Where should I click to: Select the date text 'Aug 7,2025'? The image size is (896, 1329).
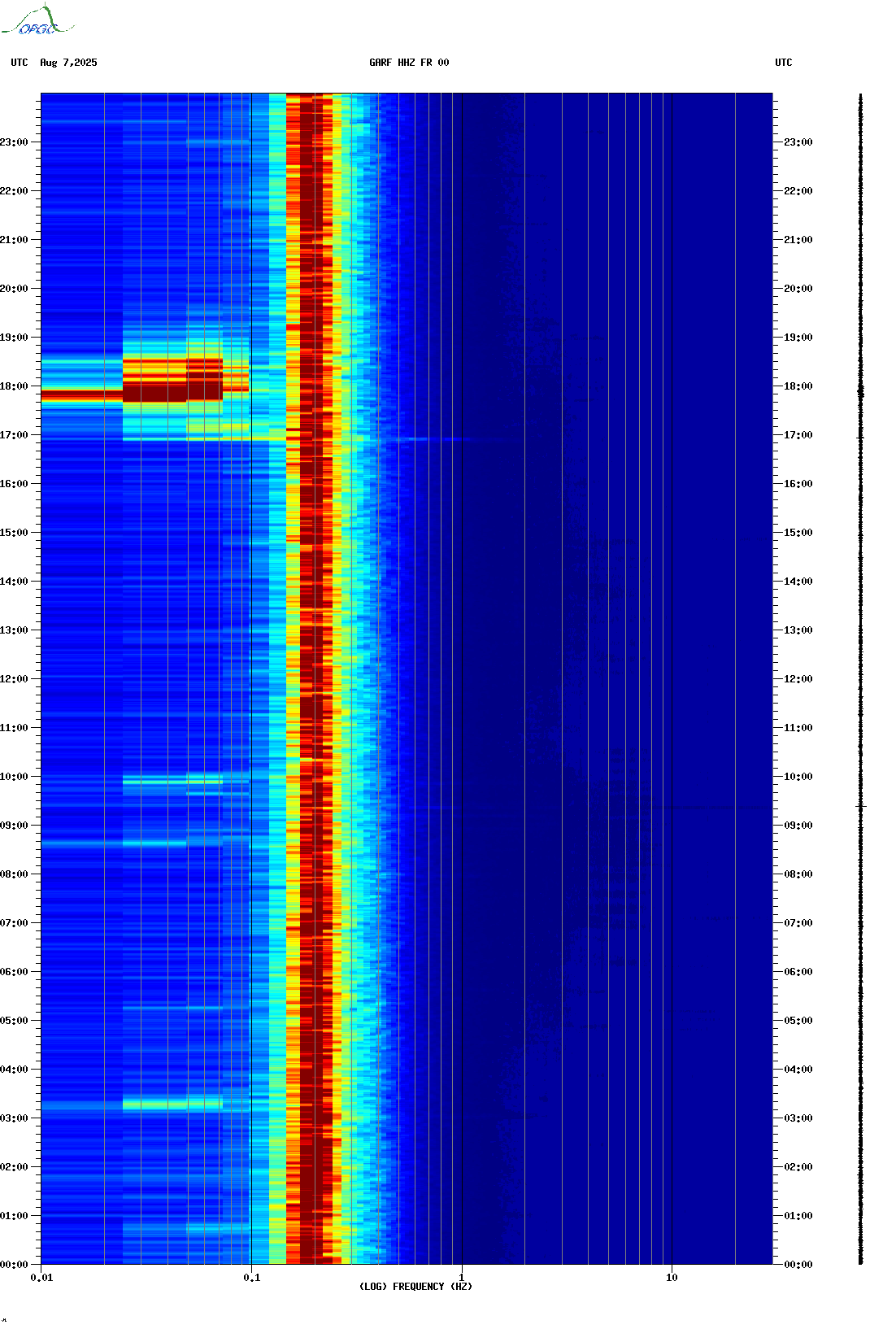click(68, 63)
